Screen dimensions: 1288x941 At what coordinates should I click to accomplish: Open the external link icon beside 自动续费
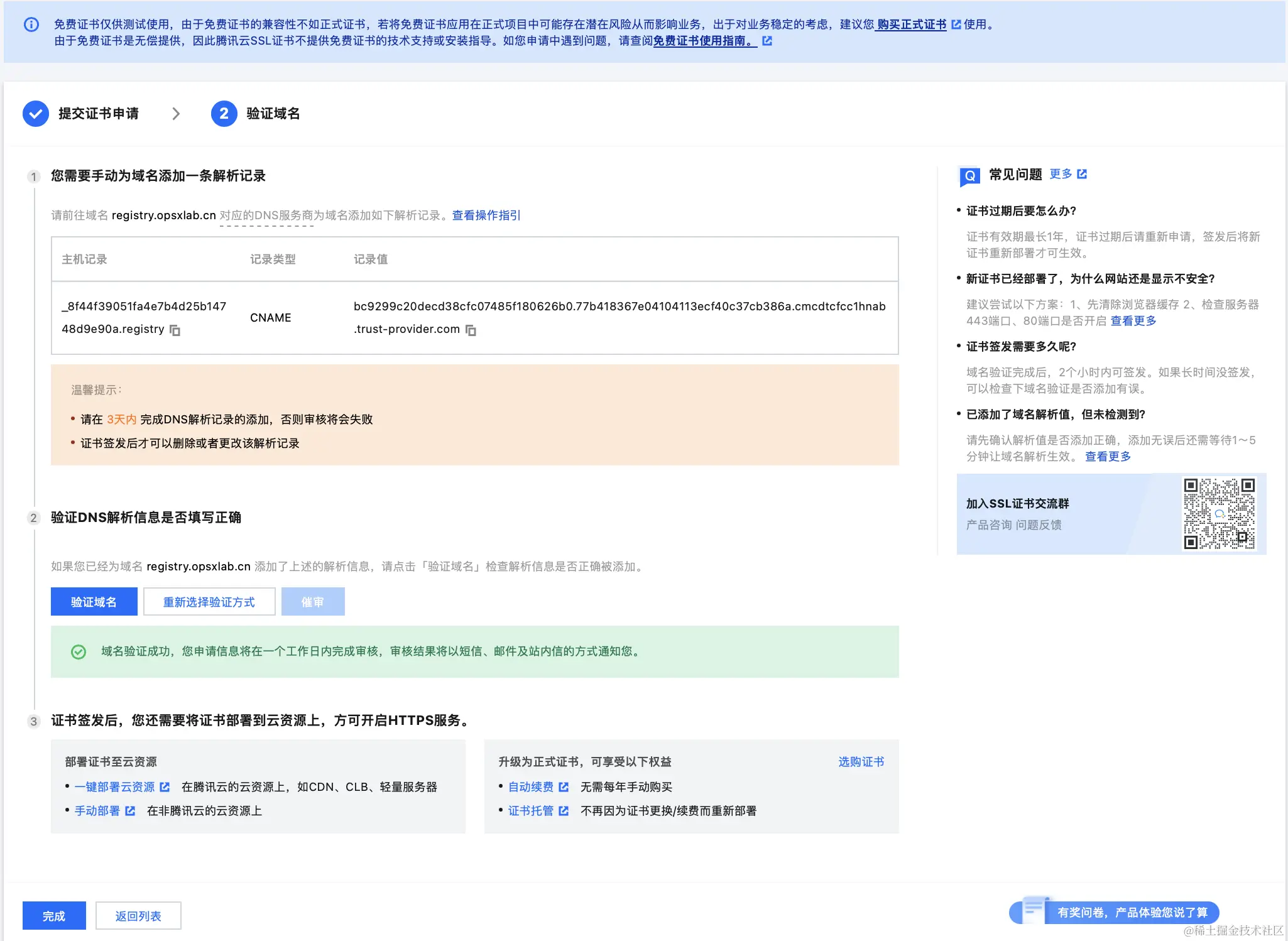(x=564, y=786)
